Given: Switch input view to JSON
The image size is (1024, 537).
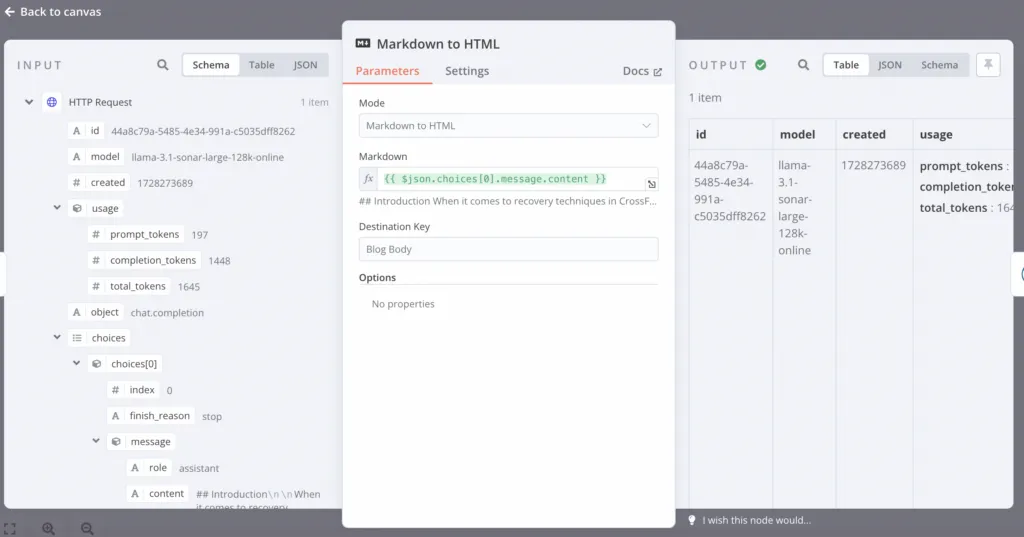Looking at the screenshot, I should pos(305,65).
